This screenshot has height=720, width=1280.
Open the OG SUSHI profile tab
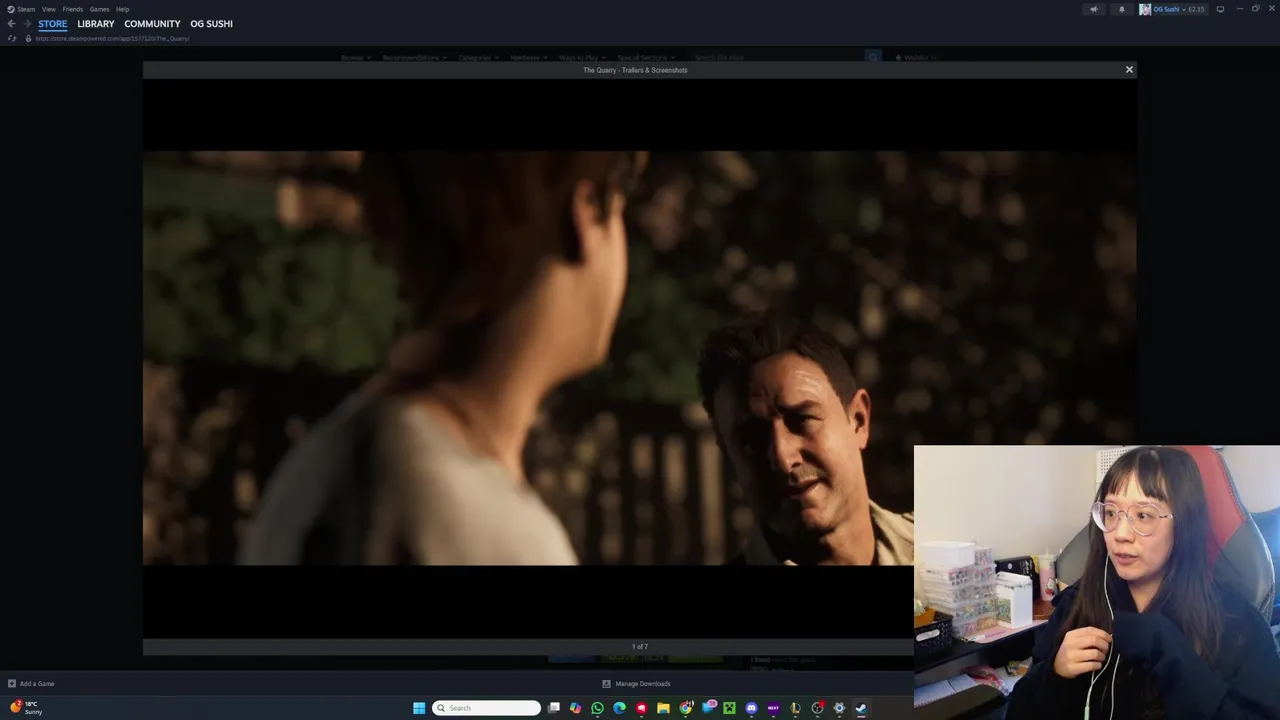point(211,24)
